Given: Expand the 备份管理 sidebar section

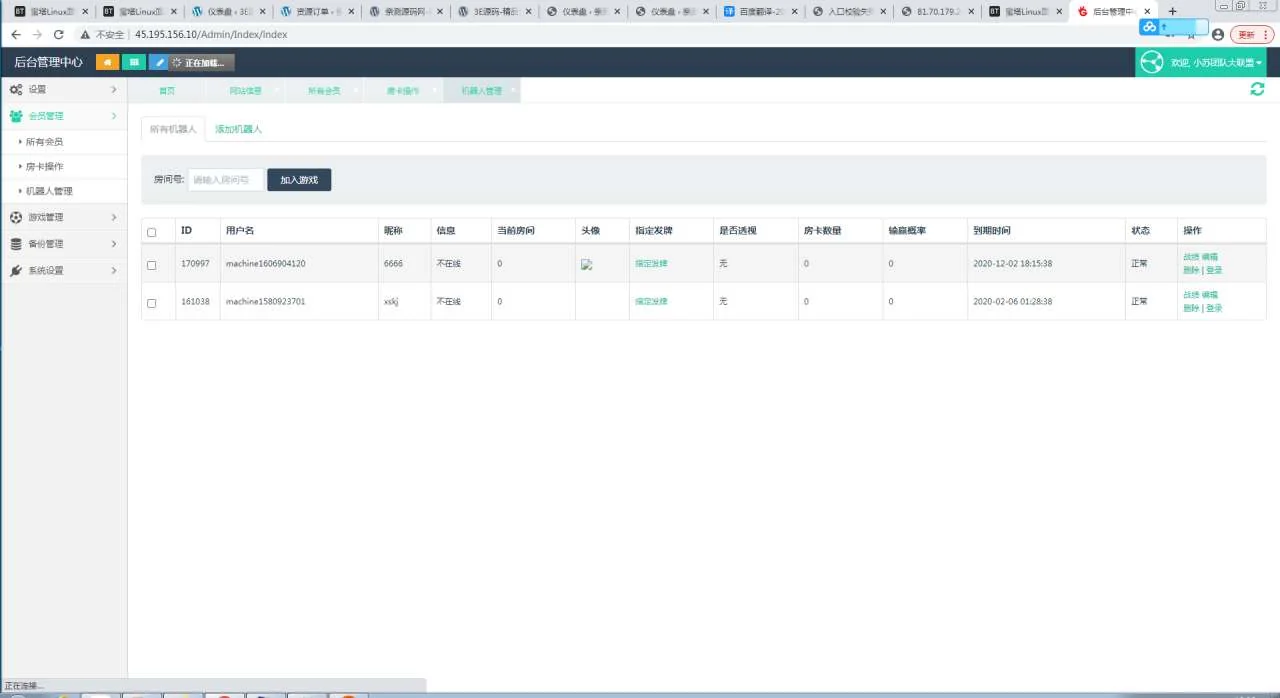Looking at the screenshot, I should pos(63,244).
